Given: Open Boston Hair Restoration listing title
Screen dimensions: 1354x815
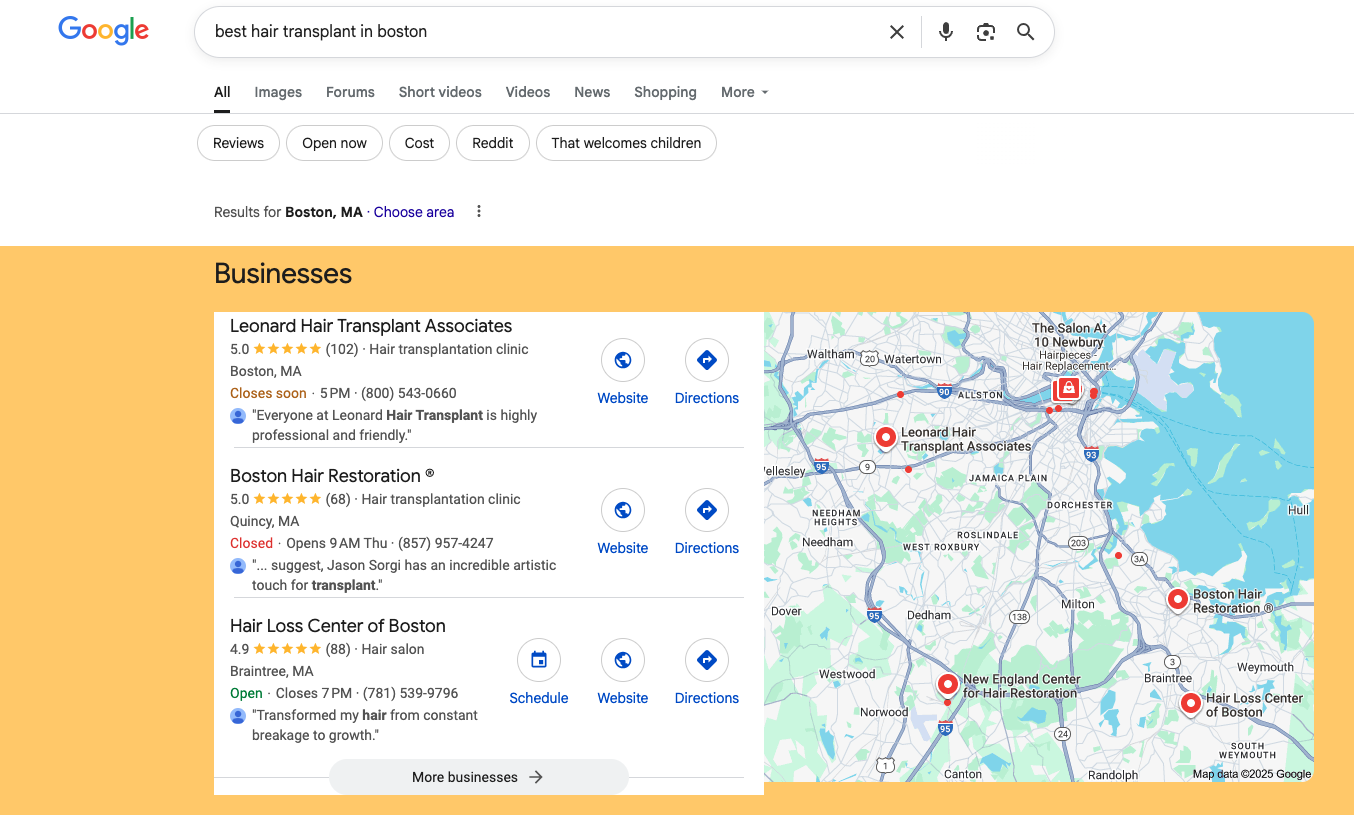Looking at the screenshot, I should tap(332, 476).
